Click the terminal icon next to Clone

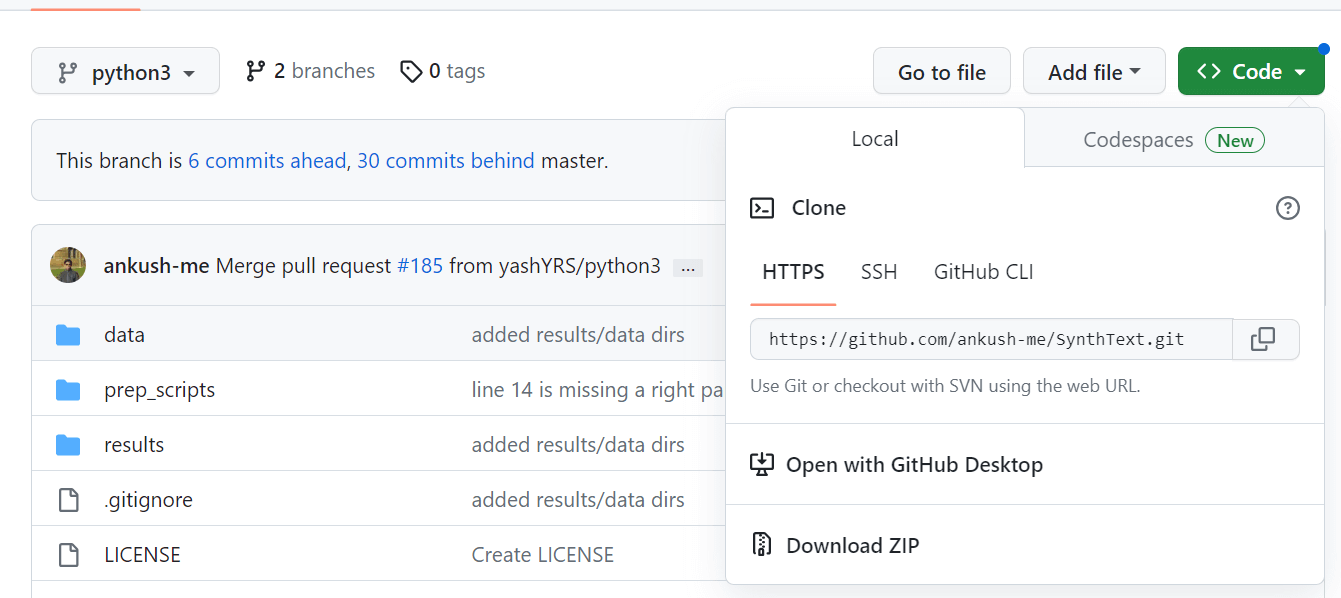[x=762, y=208]
